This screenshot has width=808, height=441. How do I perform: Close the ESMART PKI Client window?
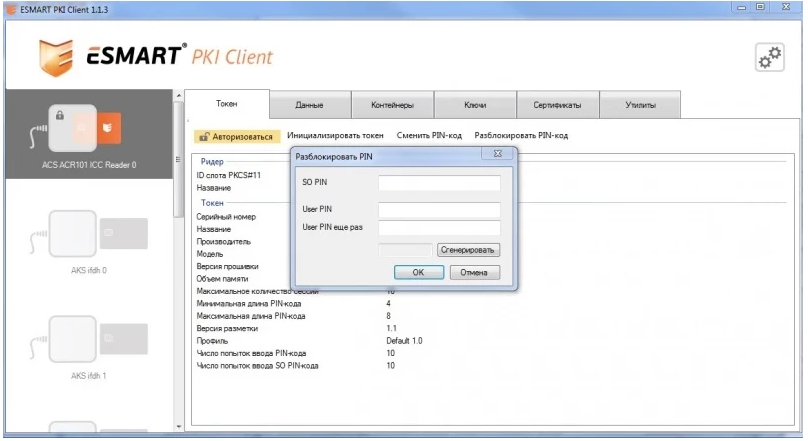click(x=786, y=7)
